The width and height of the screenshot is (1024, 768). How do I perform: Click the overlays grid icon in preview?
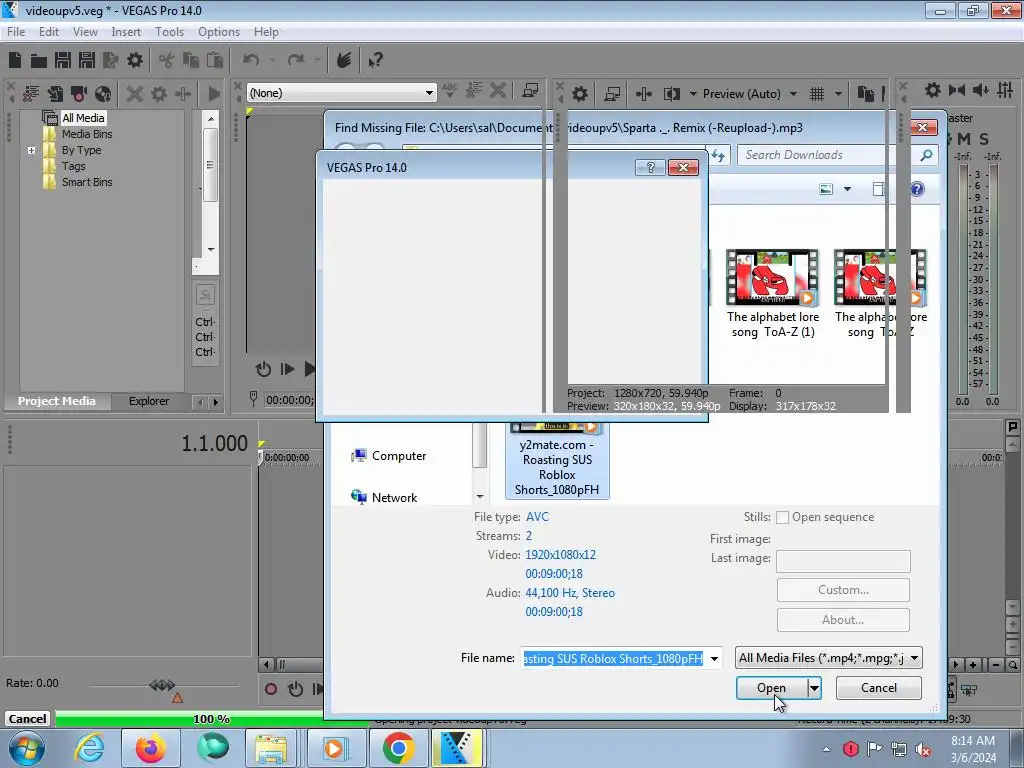[x=817, y=94]
